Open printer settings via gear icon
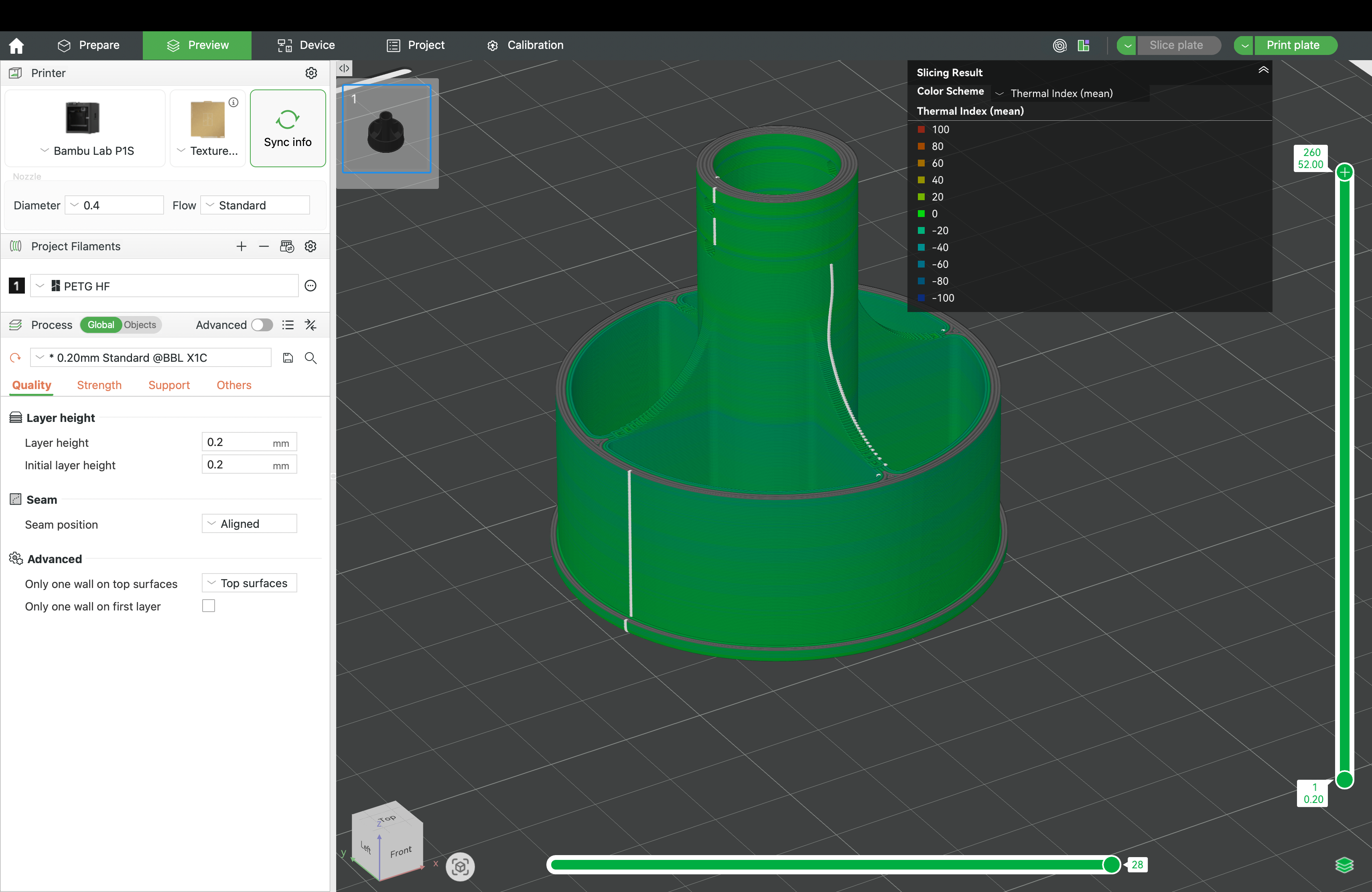 (x=311, y=73)
